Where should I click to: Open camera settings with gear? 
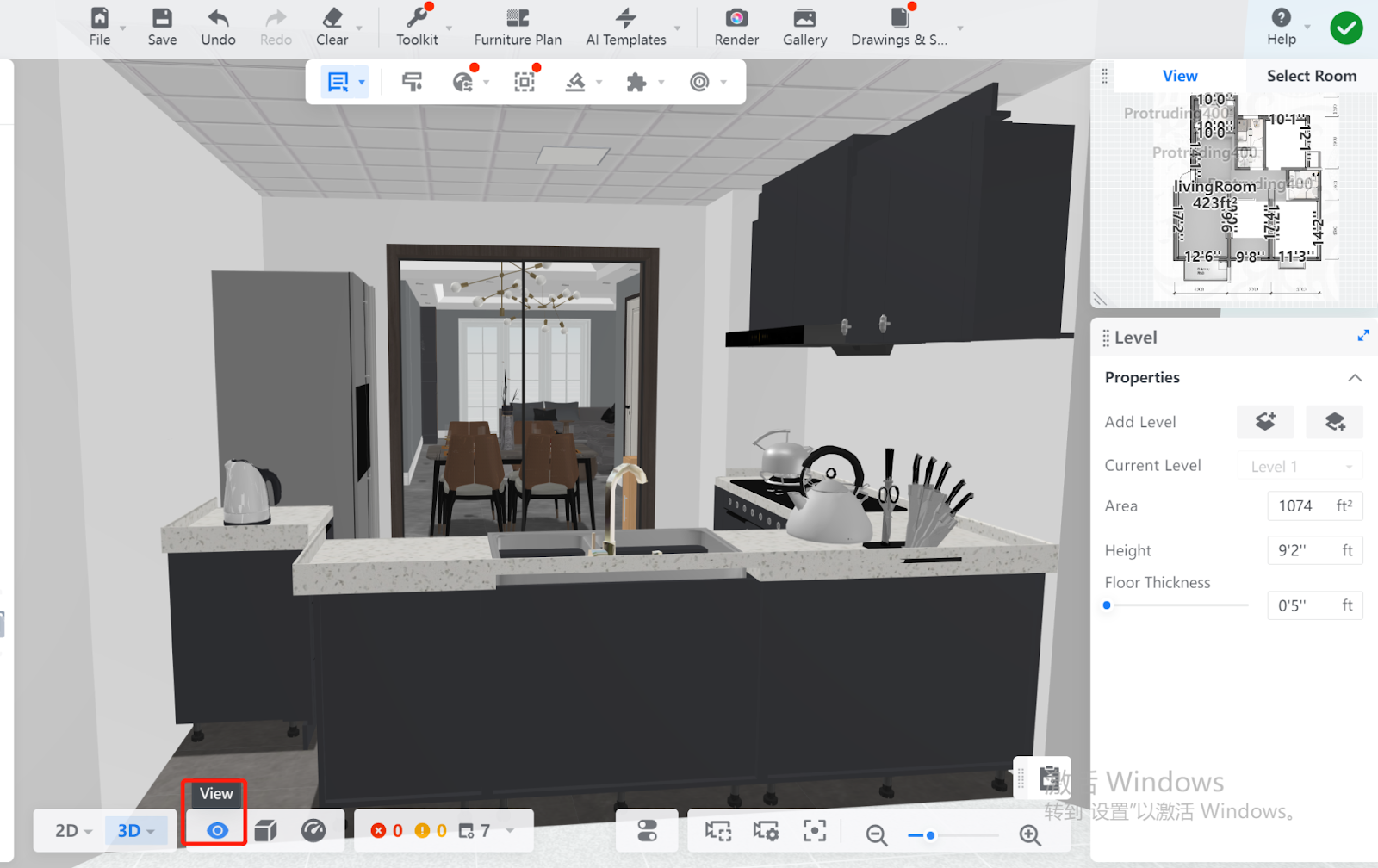pyautogui.click(x=766, y=831)
